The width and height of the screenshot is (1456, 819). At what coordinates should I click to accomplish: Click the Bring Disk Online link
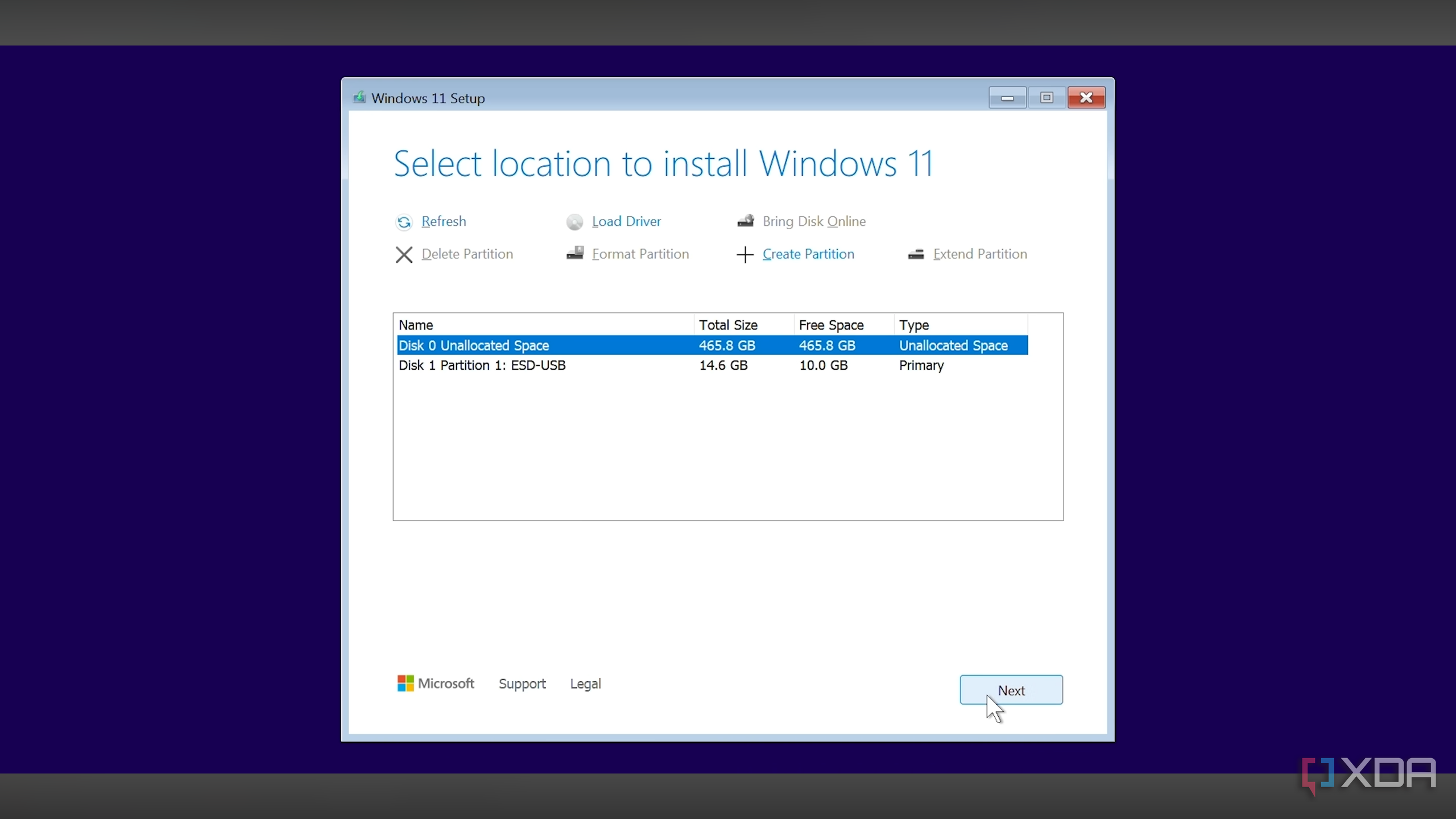[814, 221]
